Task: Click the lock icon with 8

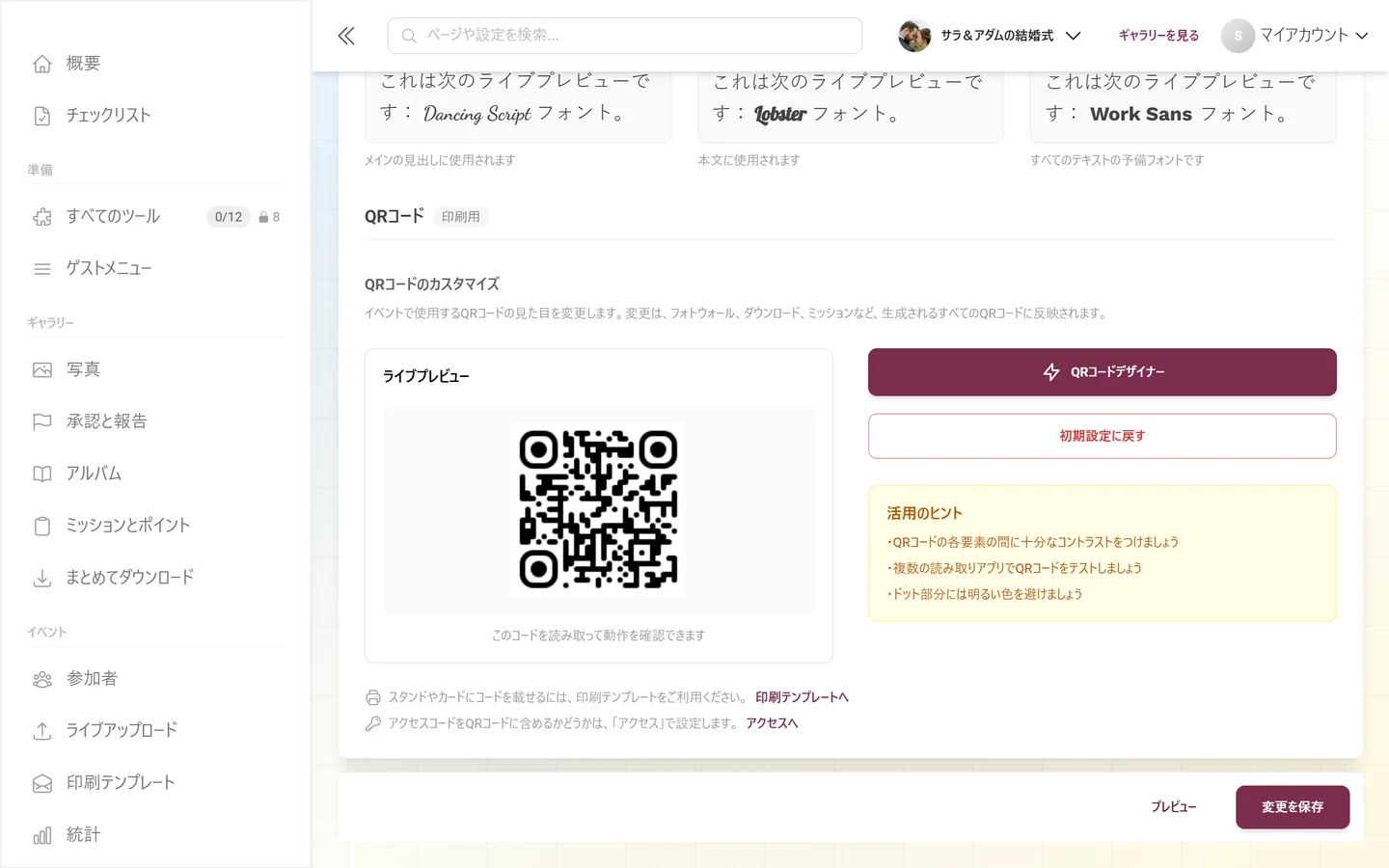Action: click(263, 217)
